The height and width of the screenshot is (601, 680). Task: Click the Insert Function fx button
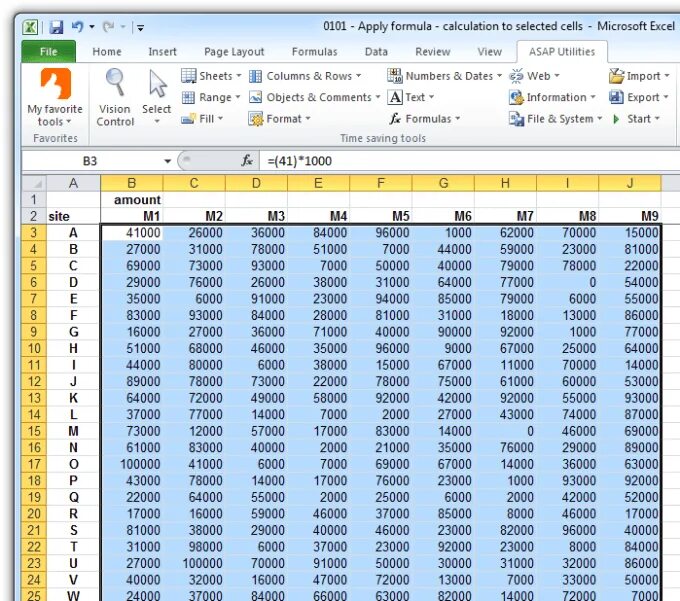pyautogui.click(x=247, y=161)
